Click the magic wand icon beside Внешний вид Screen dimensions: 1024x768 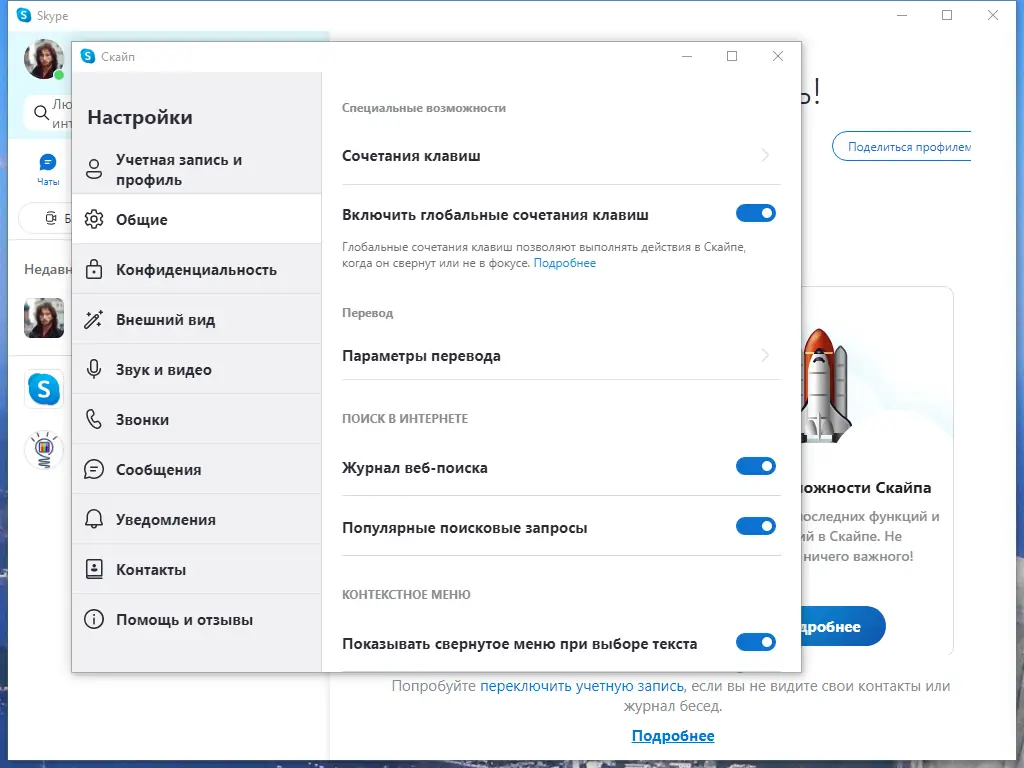pyautogui.click(x=94, y=319)
